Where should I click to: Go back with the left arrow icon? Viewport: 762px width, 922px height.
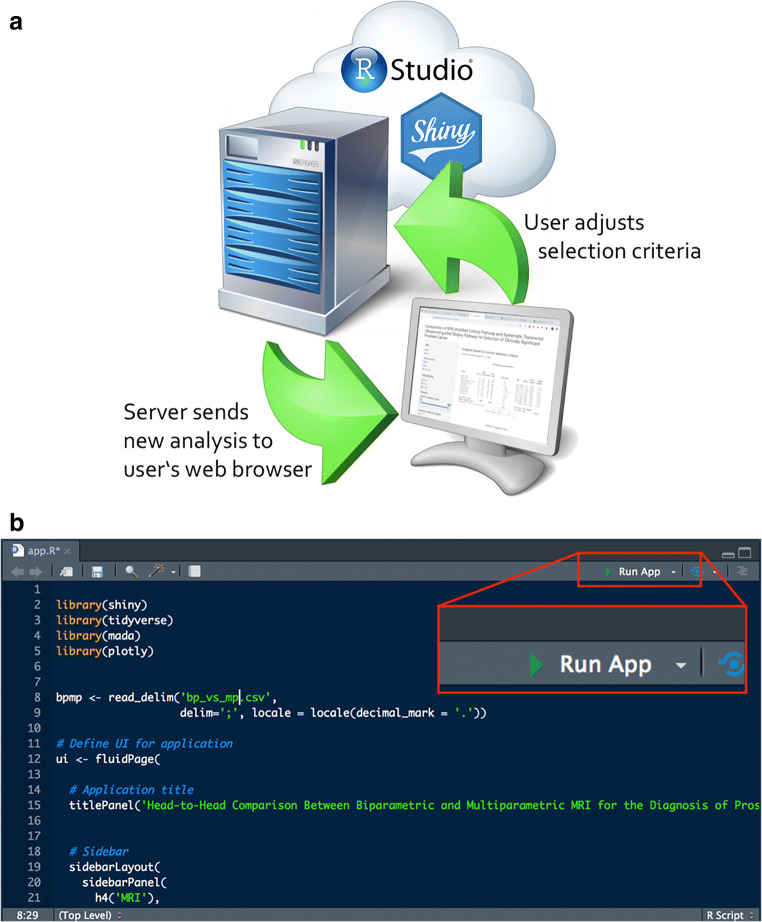click(x=16, y=571)
